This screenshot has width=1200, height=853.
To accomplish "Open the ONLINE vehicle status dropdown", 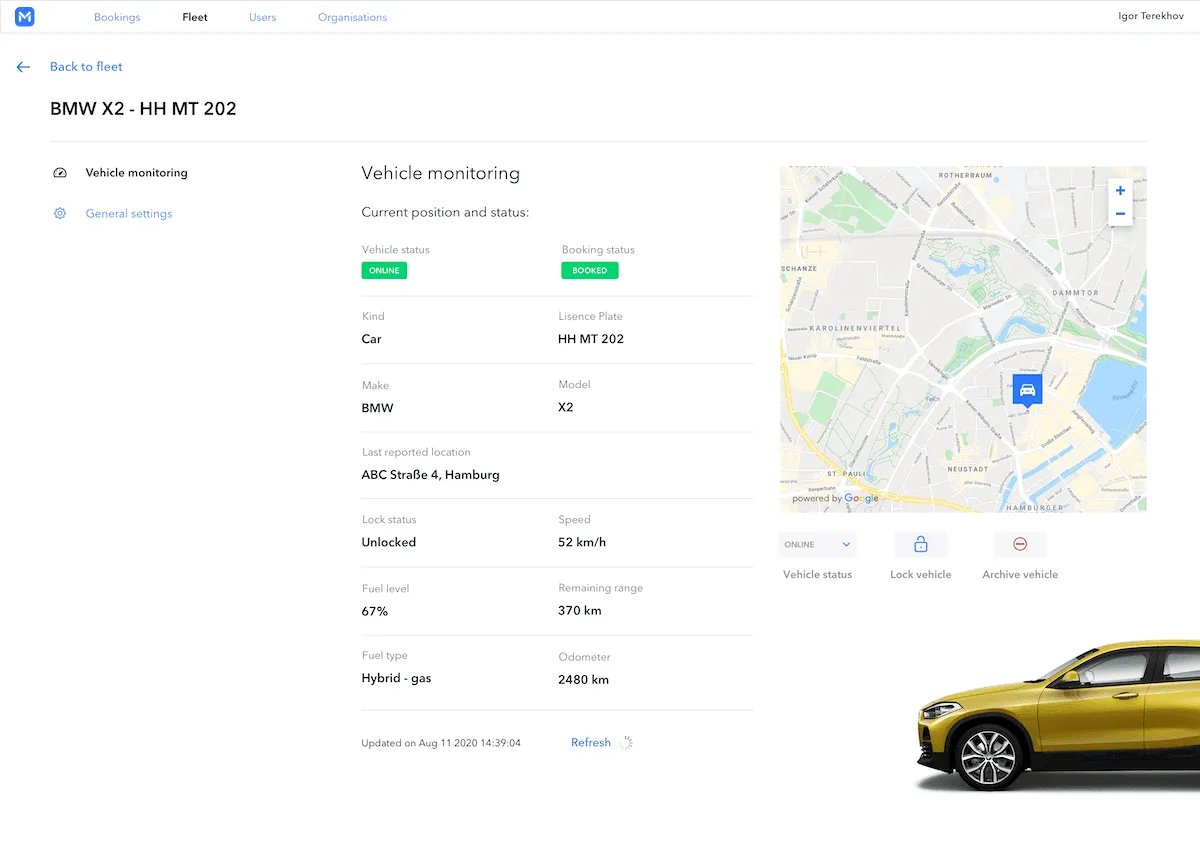I will point(817,544).
